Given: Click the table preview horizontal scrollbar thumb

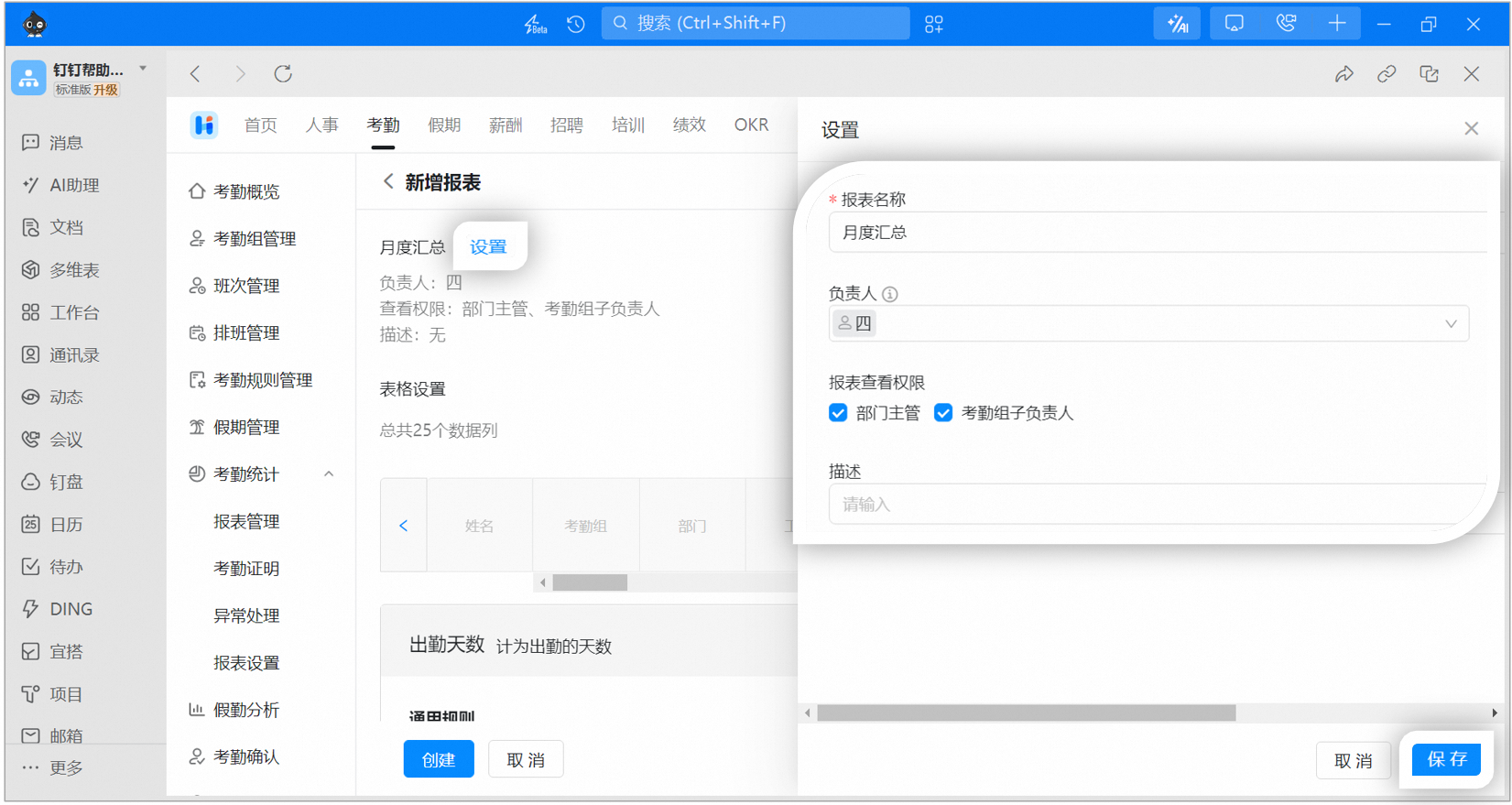Looking at the screenshot, I should (590, 582).
